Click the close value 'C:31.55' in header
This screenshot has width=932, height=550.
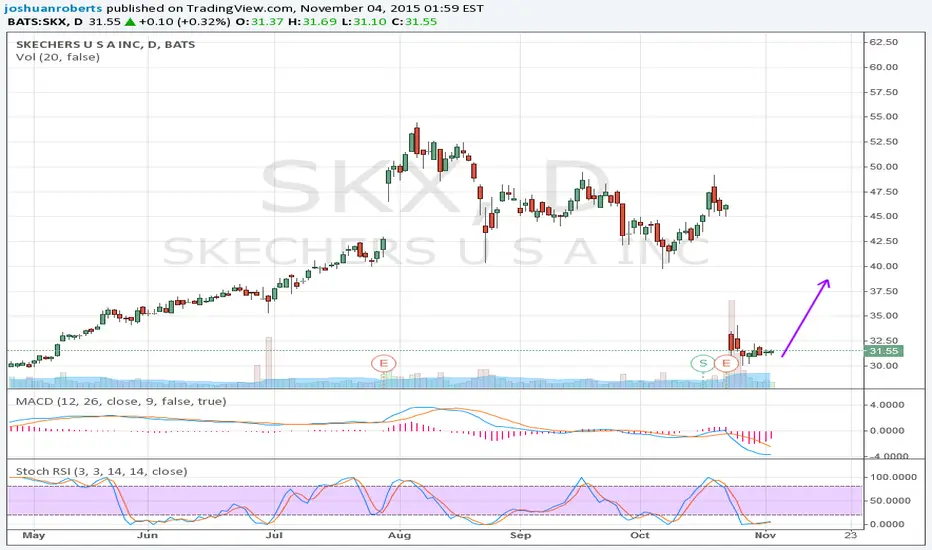click(413, 21)
